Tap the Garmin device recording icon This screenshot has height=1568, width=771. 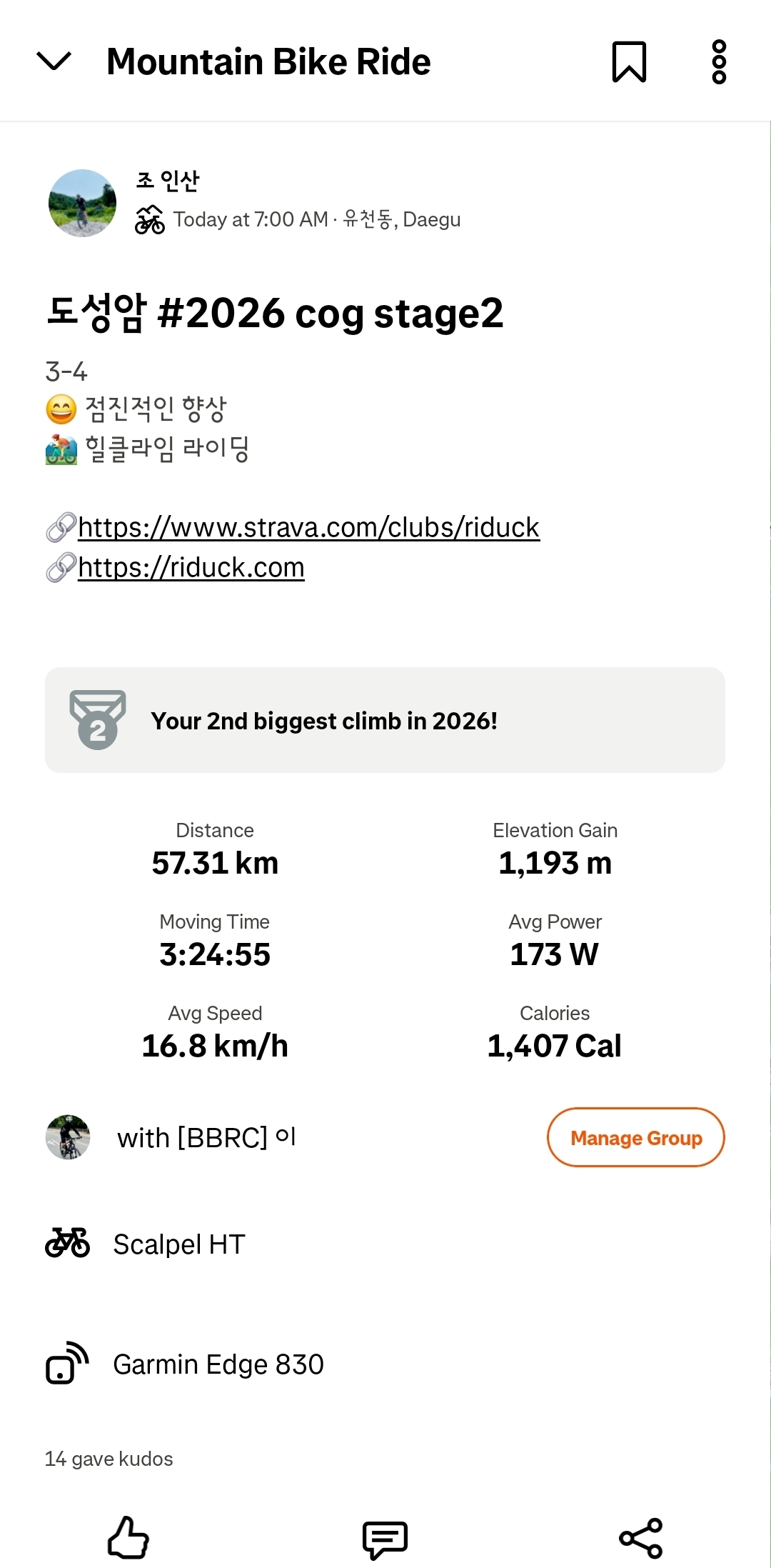67,1363
